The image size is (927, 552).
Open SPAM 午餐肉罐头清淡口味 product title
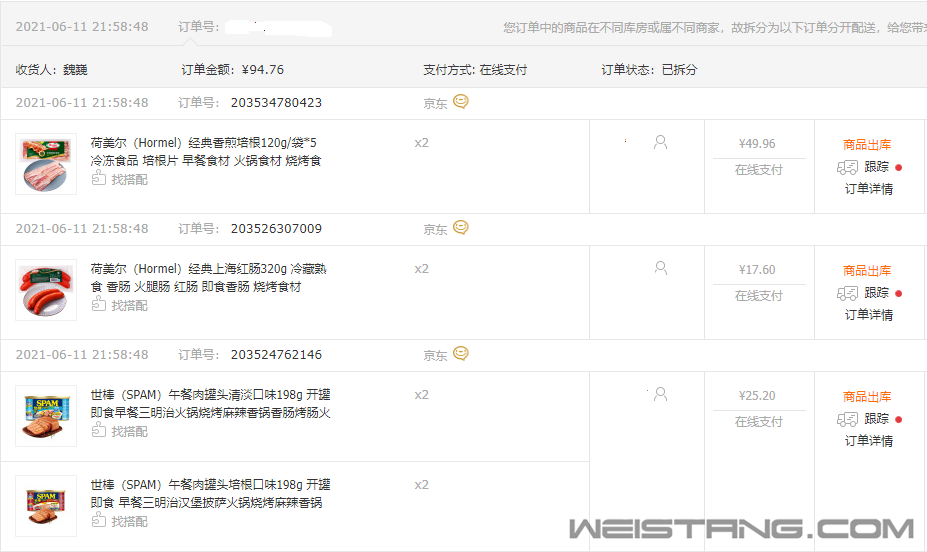coord(210,403)
